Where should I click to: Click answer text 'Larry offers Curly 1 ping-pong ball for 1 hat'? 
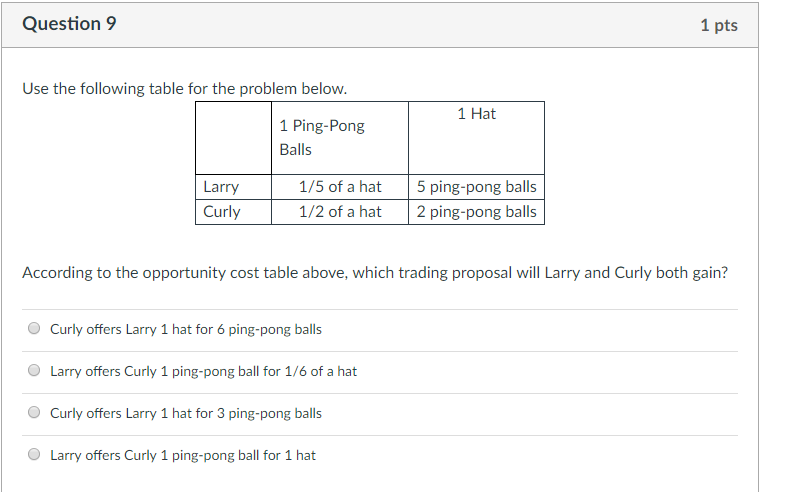[183, 455]
